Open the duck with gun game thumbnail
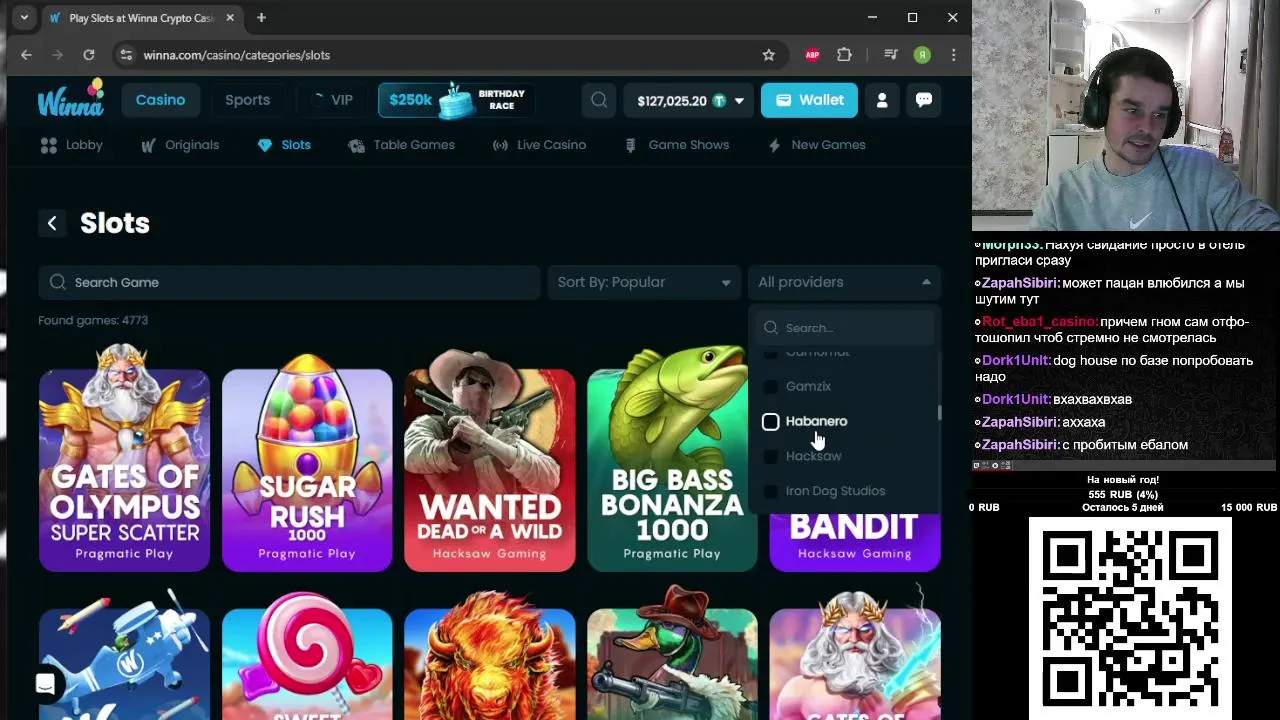Image resolution: width=1280 pixels, height=720 pixels. [x=673, y=655]
